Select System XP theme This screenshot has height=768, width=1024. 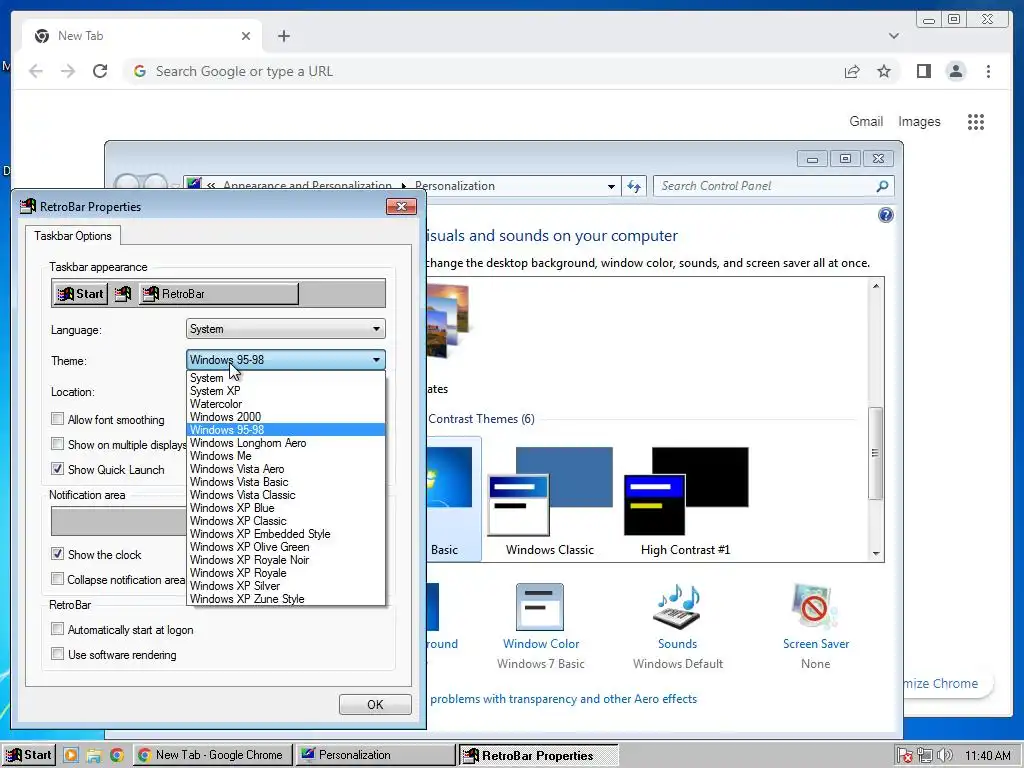pyautogui.click(x=285, y=391)
